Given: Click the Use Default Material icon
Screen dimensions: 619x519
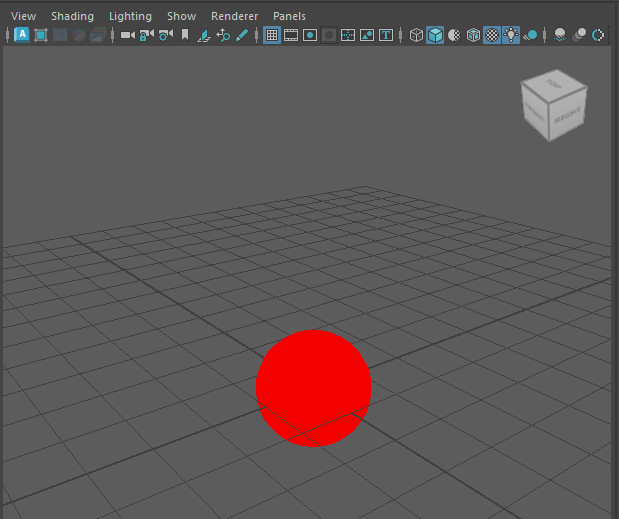Looking at the screenshot, I should [x=454, y=35].
